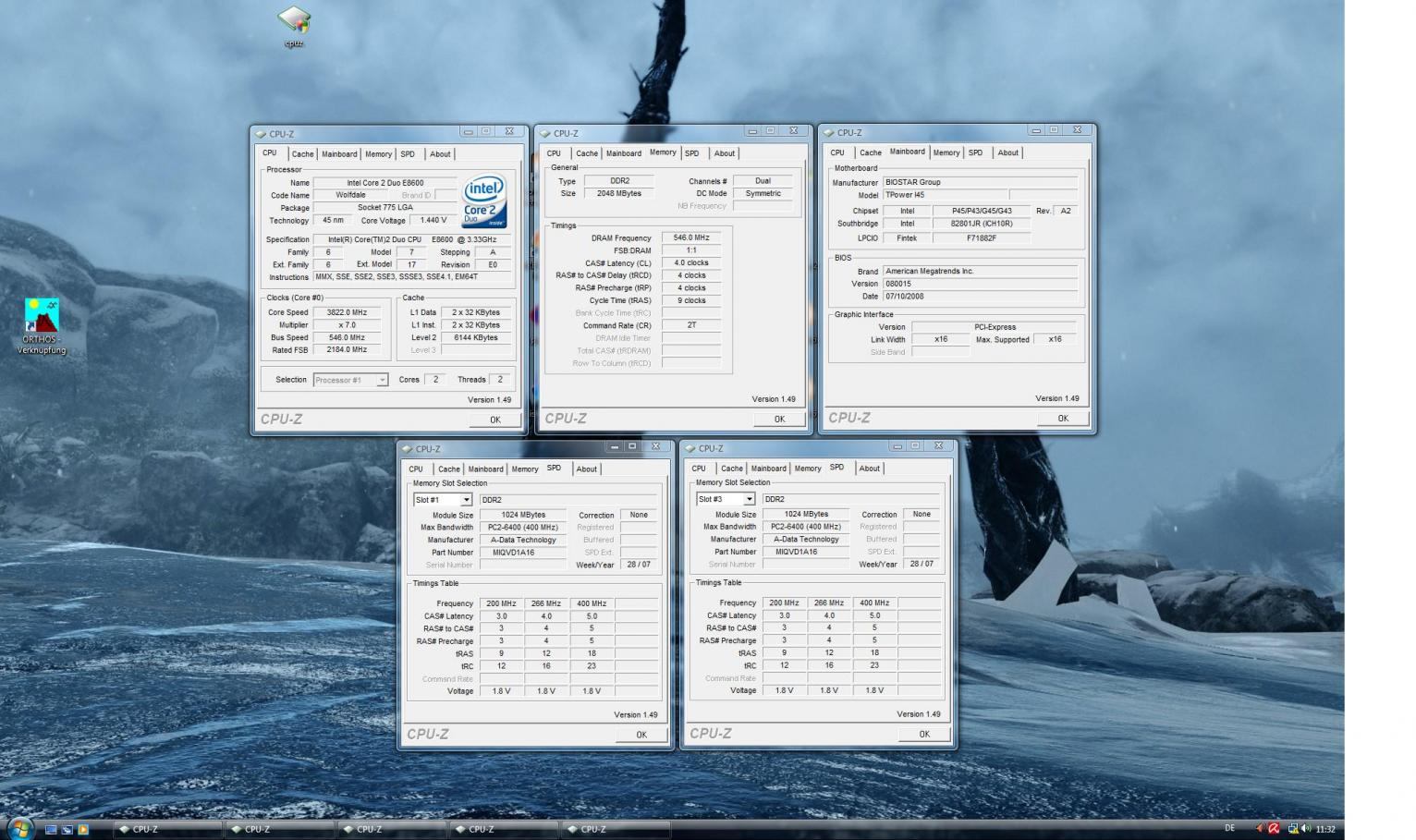Launch the media player quick launch icon

pyautogui.click(x=82, y=829)
